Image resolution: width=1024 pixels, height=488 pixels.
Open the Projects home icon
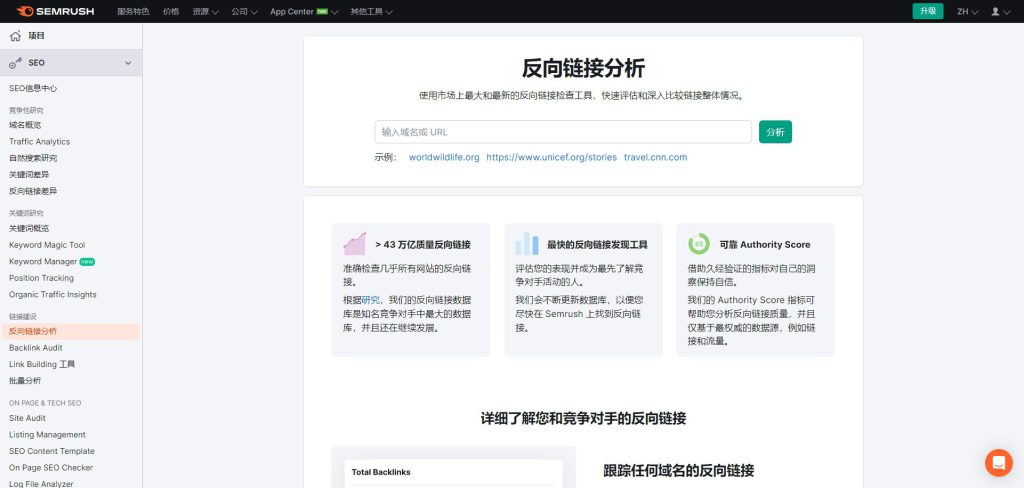point(15,36)
